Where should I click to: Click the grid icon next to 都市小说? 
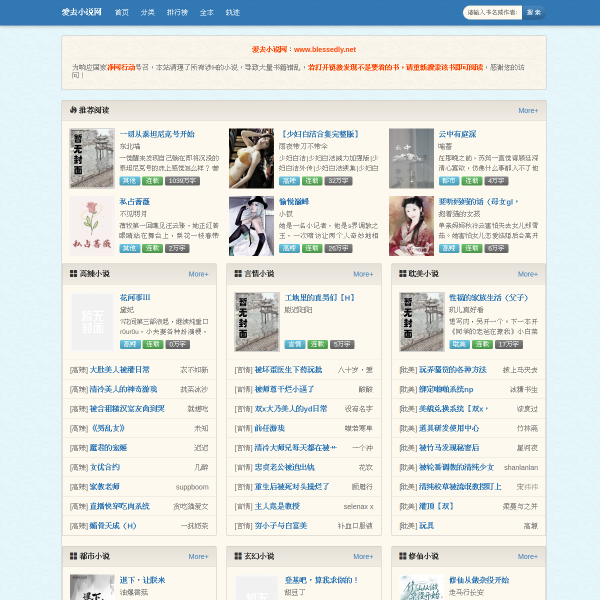coord(73,556)
